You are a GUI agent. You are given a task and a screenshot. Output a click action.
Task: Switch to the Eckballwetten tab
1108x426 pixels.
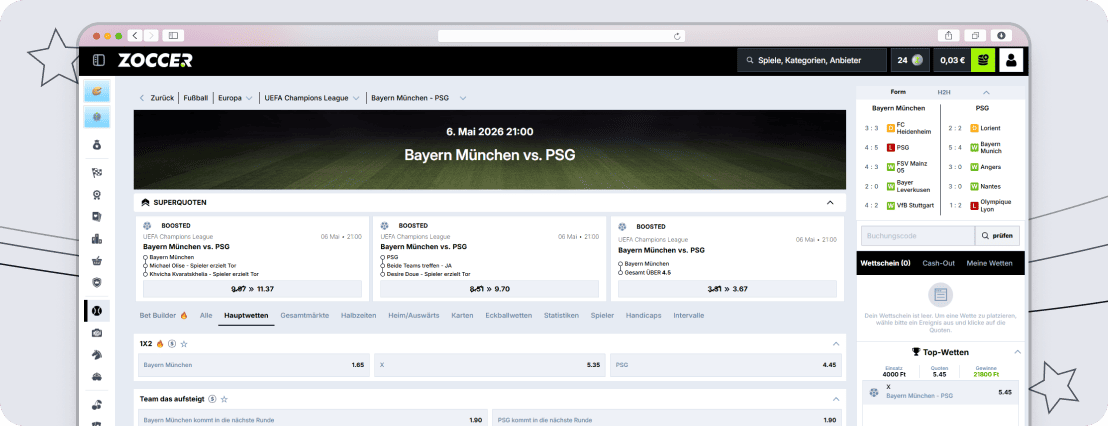pos(509,316)
